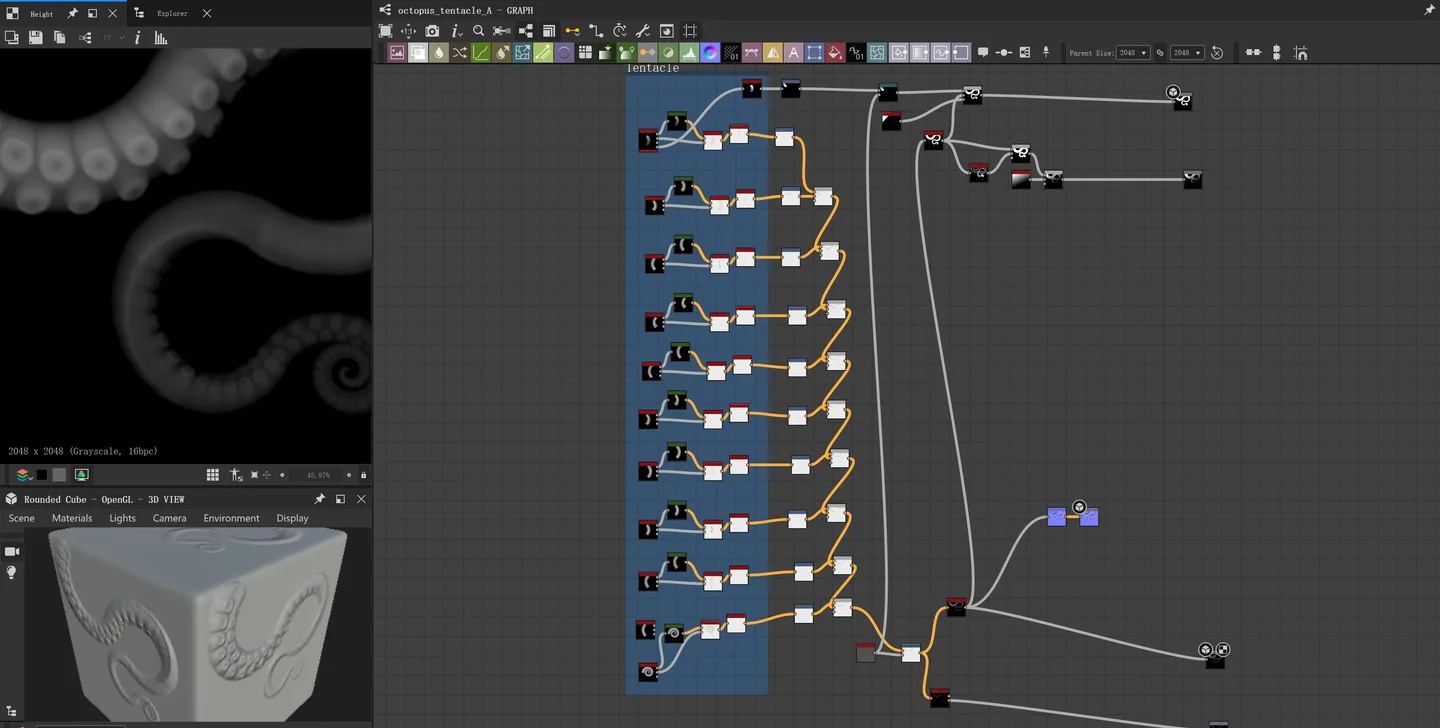The width and height of the screenshot is (1440, 728).
Task: Toggle the 3D view camera icon
Action: tap(12, 551)
